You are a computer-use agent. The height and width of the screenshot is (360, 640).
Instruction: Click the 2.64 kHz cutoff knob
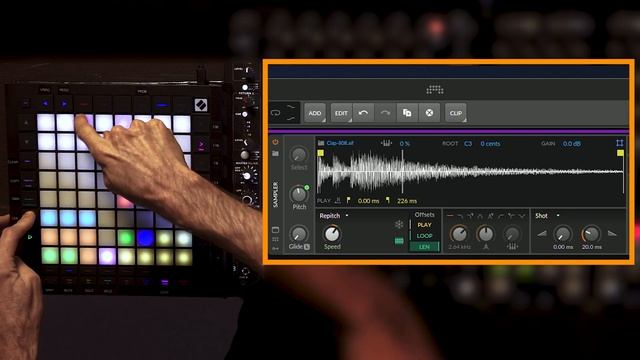pos(459,233)
